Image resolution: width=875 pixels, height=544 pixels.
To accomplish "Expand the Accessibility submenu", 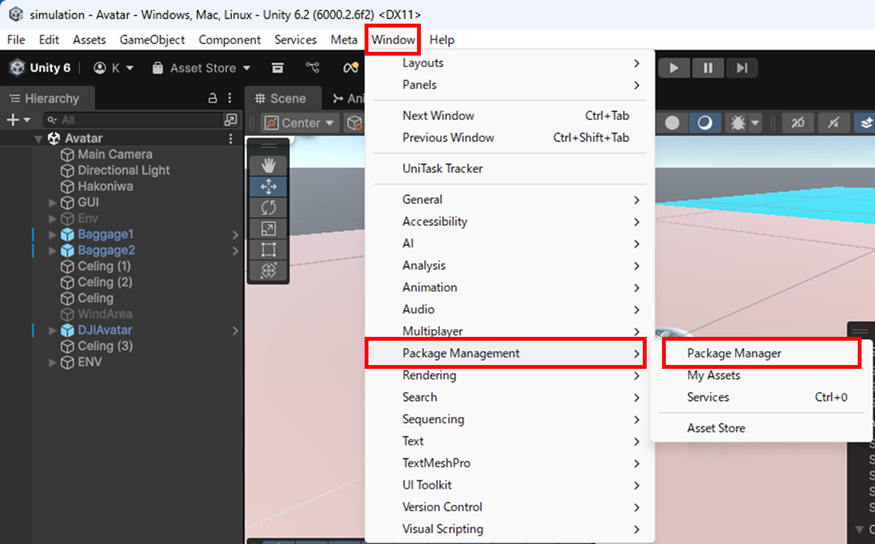I will point(509,222).
